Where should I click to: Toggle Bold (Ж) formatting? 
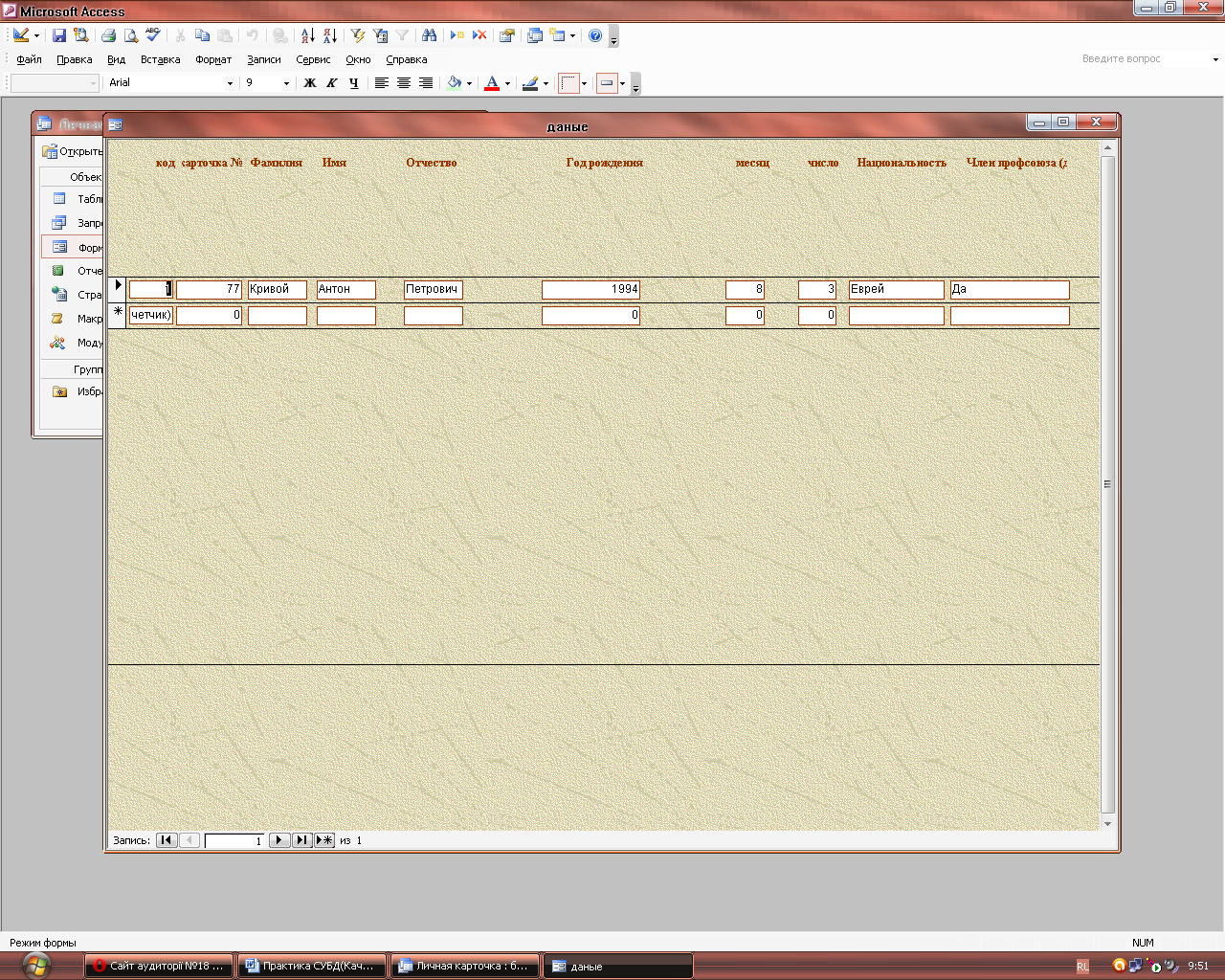[310, 83]
